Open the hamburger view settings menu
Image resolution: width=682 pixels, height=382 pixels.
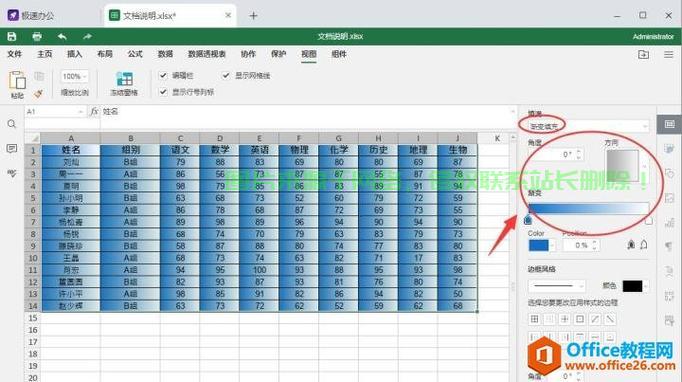pyautogui.click(x=669, y=54)
